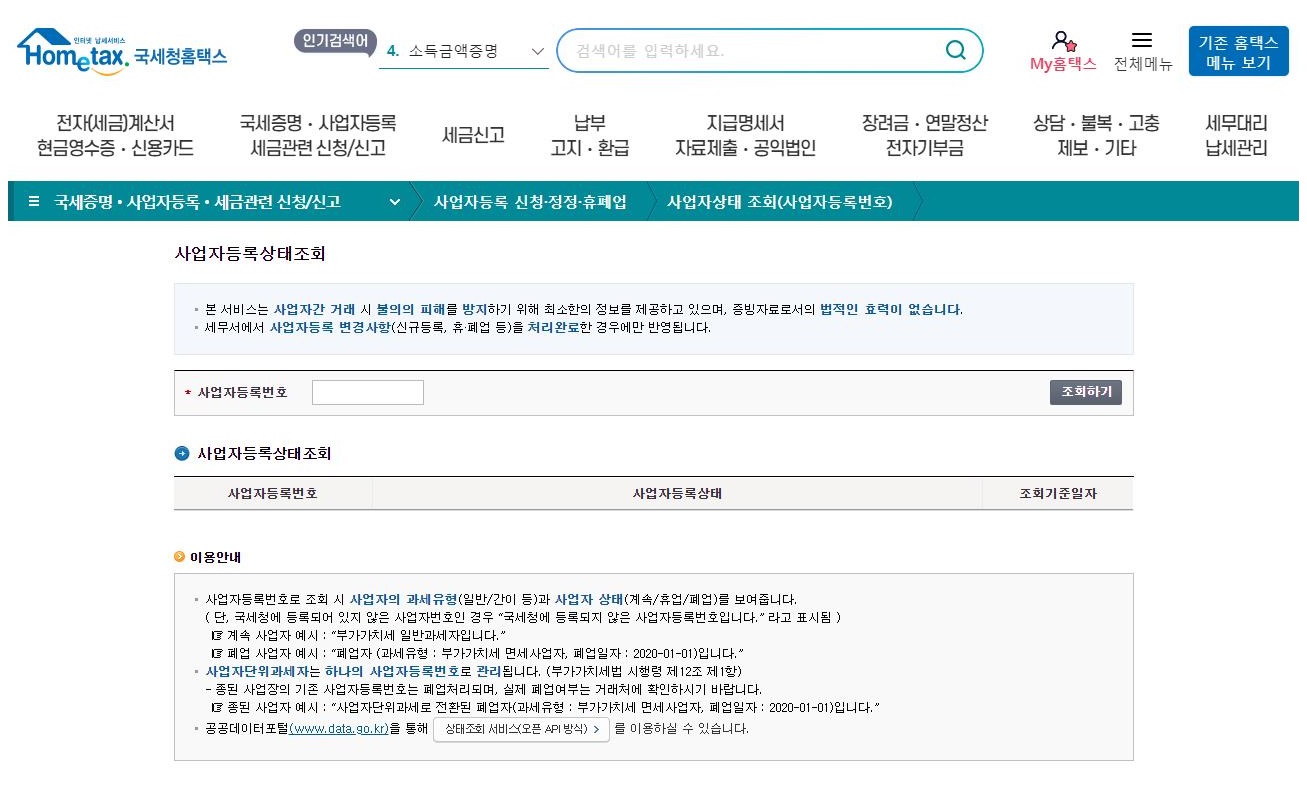This screenshot has height=800, width=1307.
Task: Select 사업자등록 신청·정정·휴폐업 in the breadcrumb
Action: click(531, 201)
